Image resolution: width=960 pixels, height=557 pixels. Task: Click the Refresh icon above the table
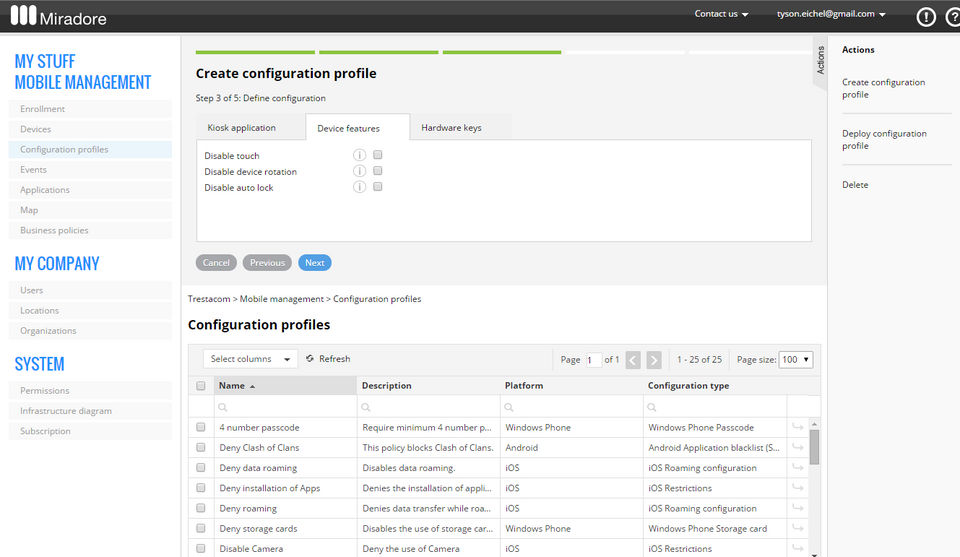pyautogui.click(x=310, y=359)
